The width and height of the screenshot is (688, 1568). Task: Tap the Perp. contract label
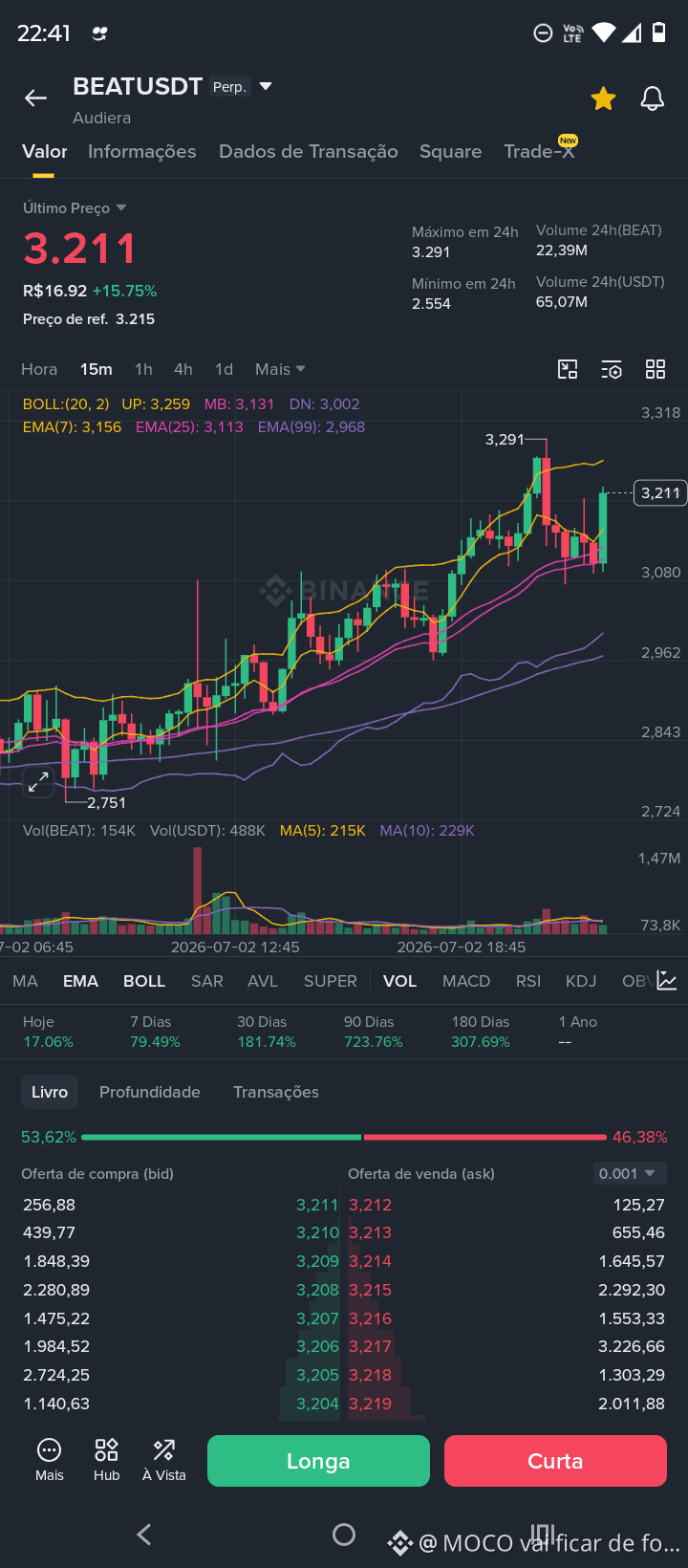tap(229, 87)
